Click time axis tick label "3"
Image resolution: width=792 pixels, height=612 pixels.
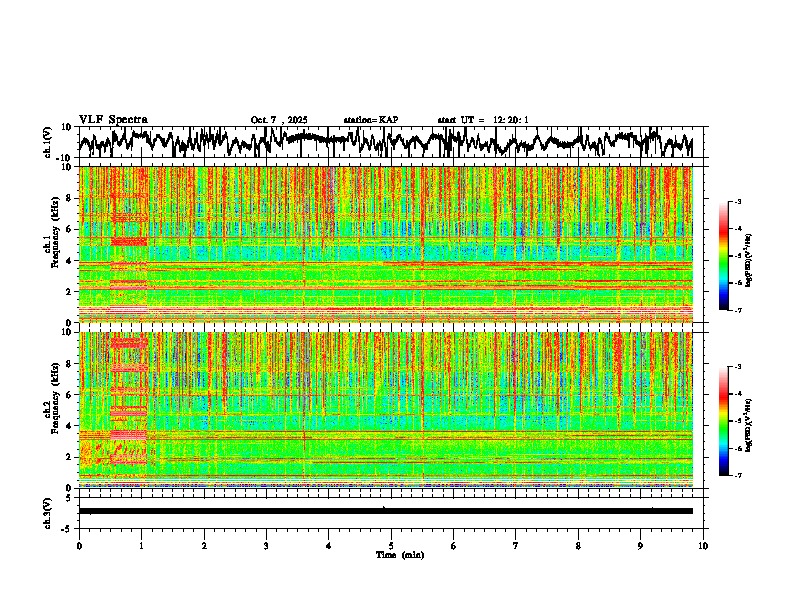click(x=266, y=546)
